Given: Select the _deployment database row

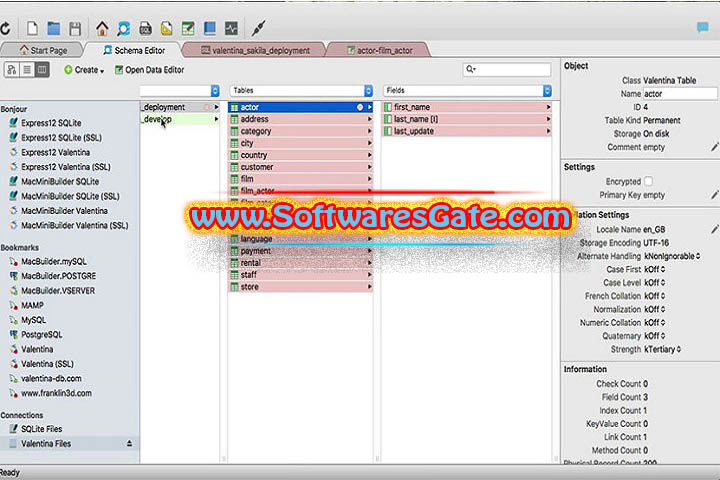Looking at the screenshot, I should point(180,107).
